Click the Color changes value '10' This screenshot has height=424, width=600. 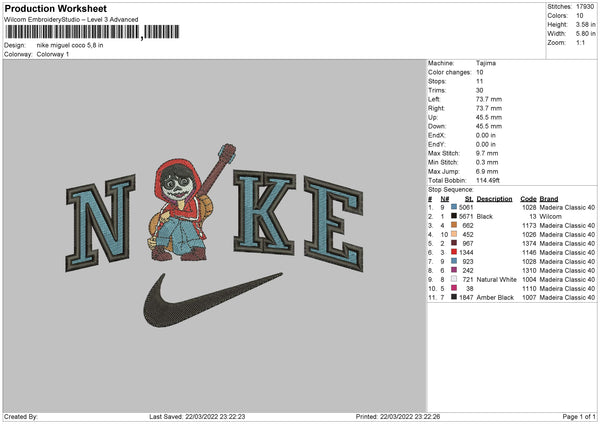pos(479,72)
